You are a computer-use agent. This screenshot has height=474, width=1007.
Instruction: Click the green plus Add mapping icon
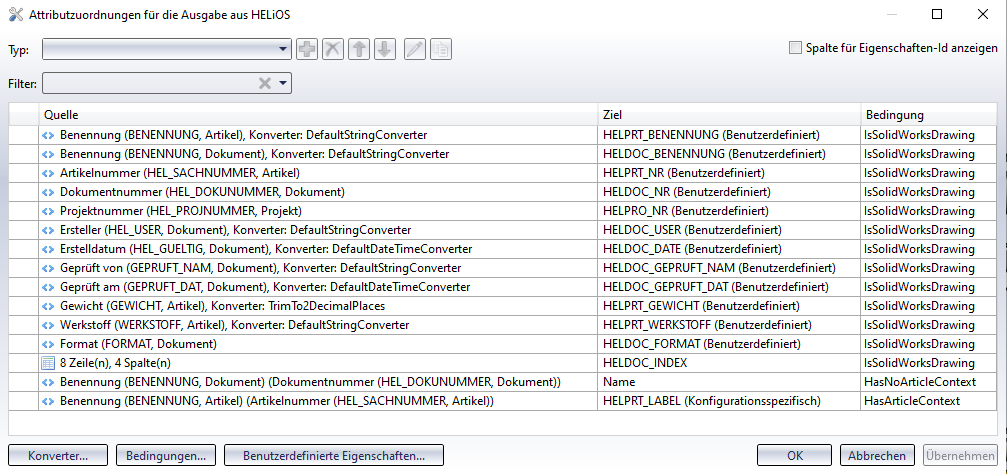pos(308,49)
